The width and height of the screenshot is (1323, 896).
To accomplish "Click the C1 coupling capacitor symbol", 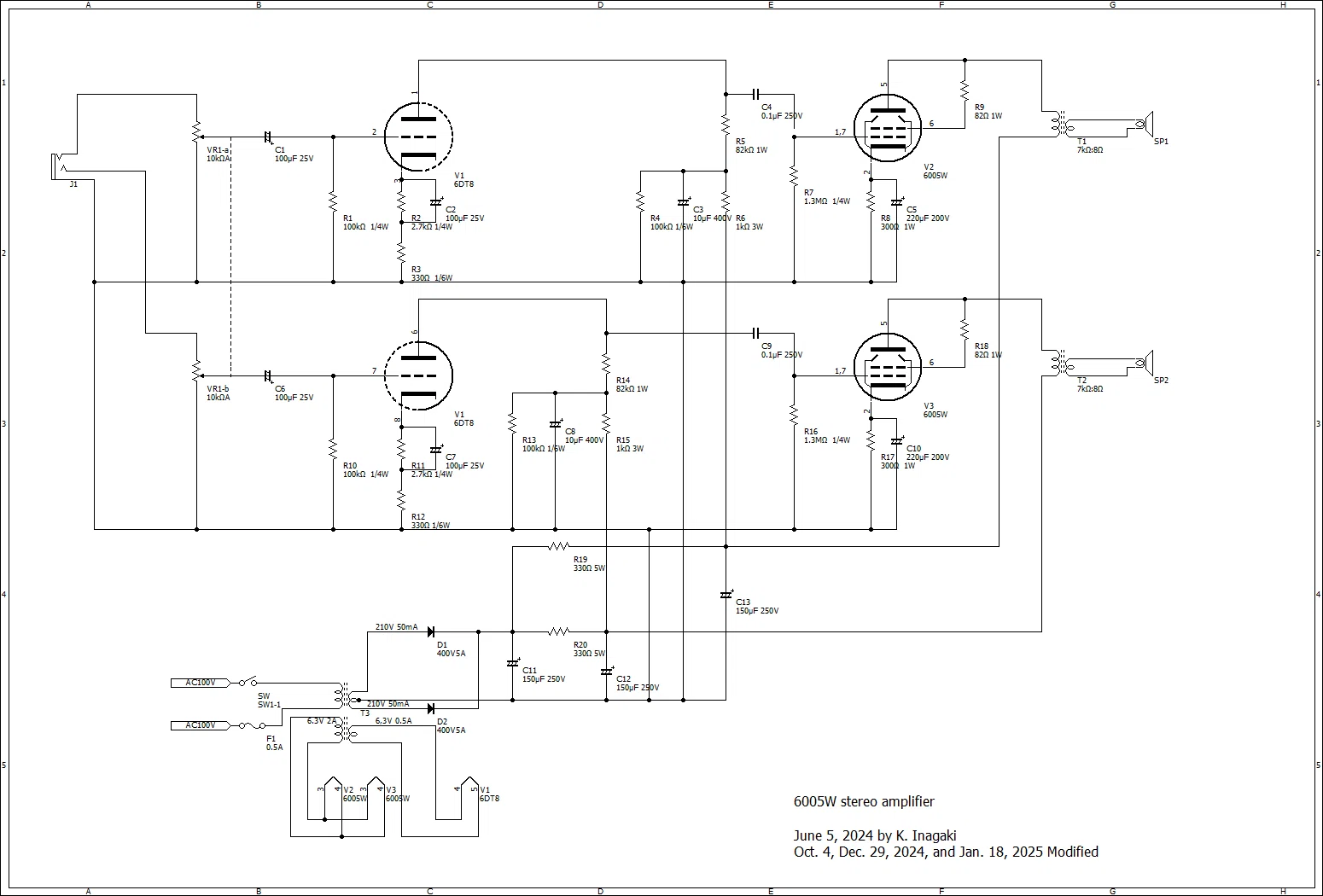I will click(x=268, y=137).
